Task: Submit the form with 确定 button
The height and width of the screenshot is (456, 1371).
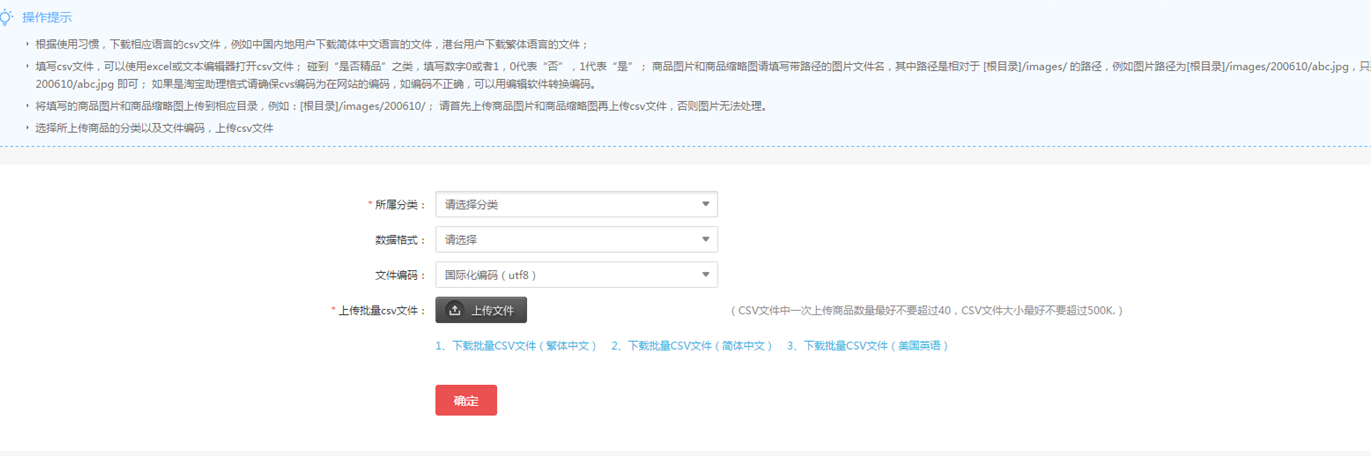Action: click(466, 400)
